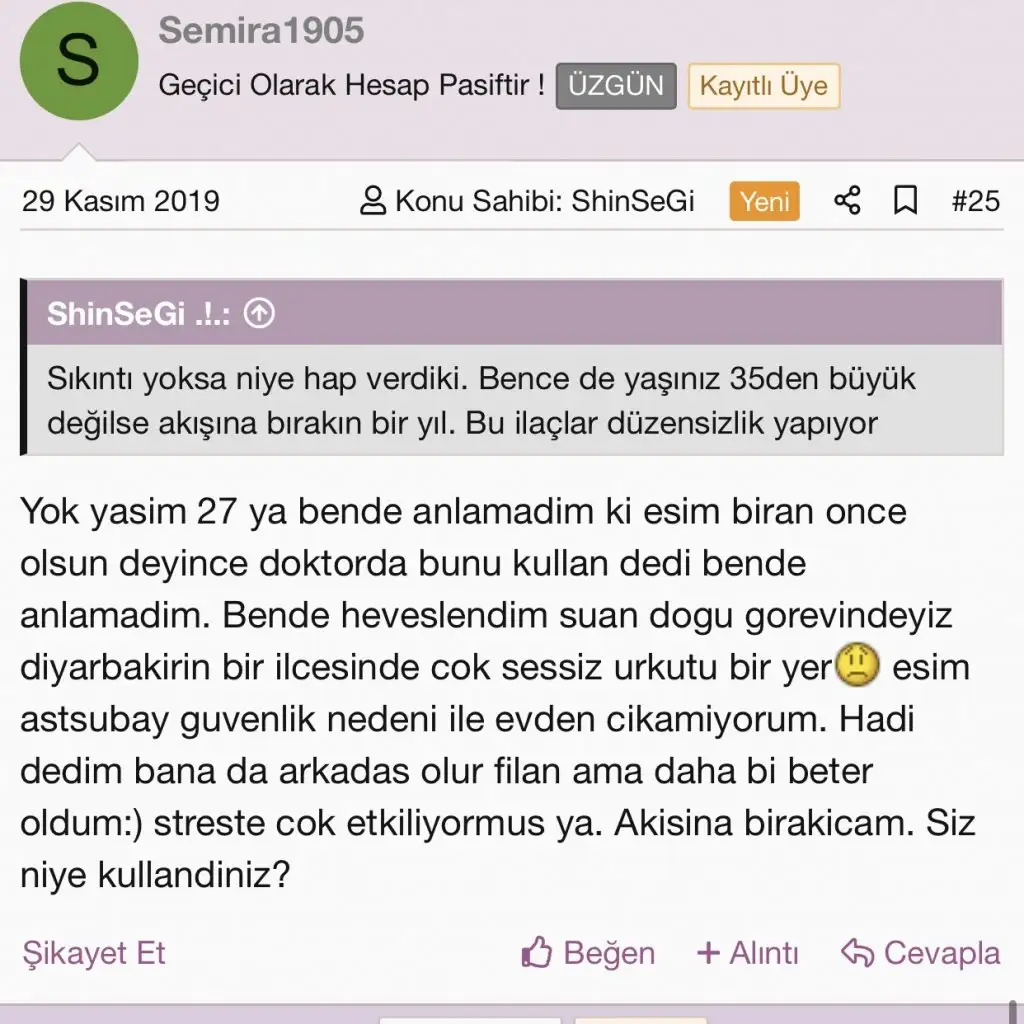Bookmark this post with the bookmark icon
This screenshot has height=1024, width=1024.
[905, 201]
